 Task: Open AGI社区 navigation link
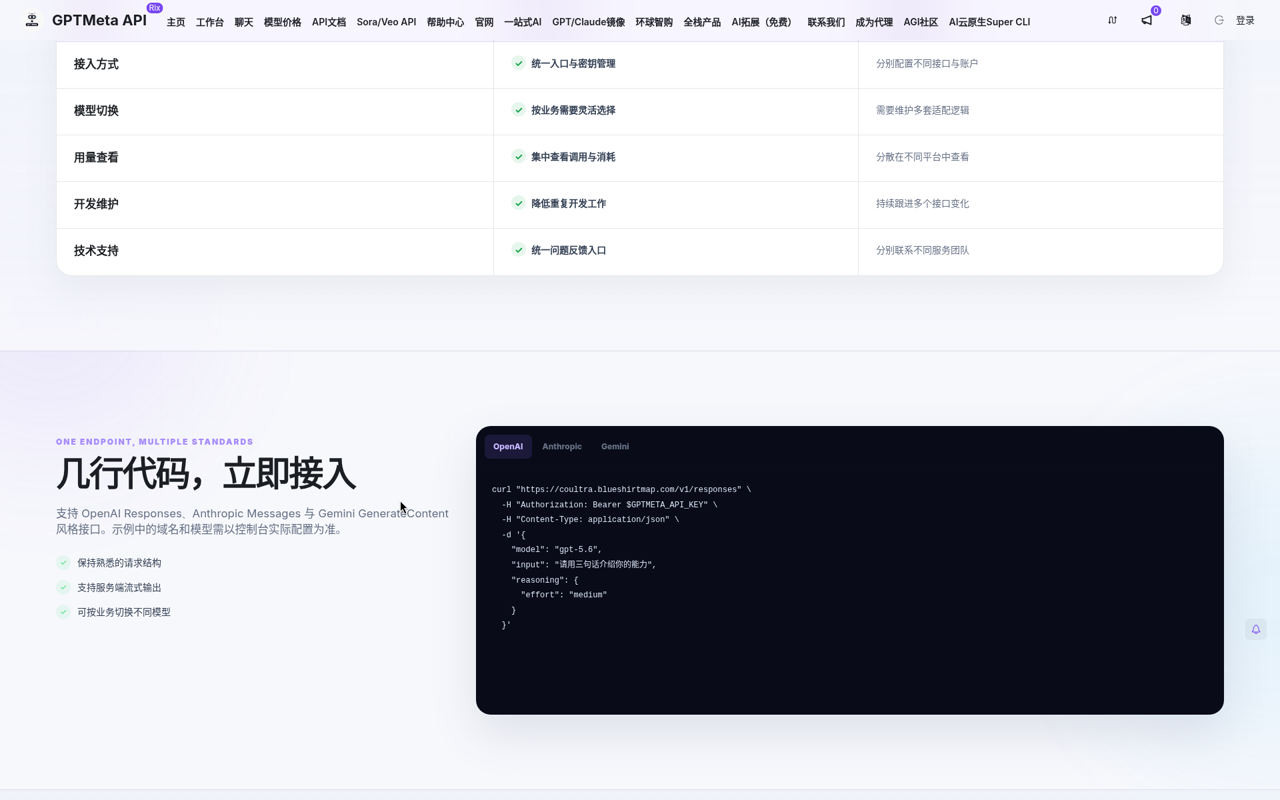click(x=921, y=22)
